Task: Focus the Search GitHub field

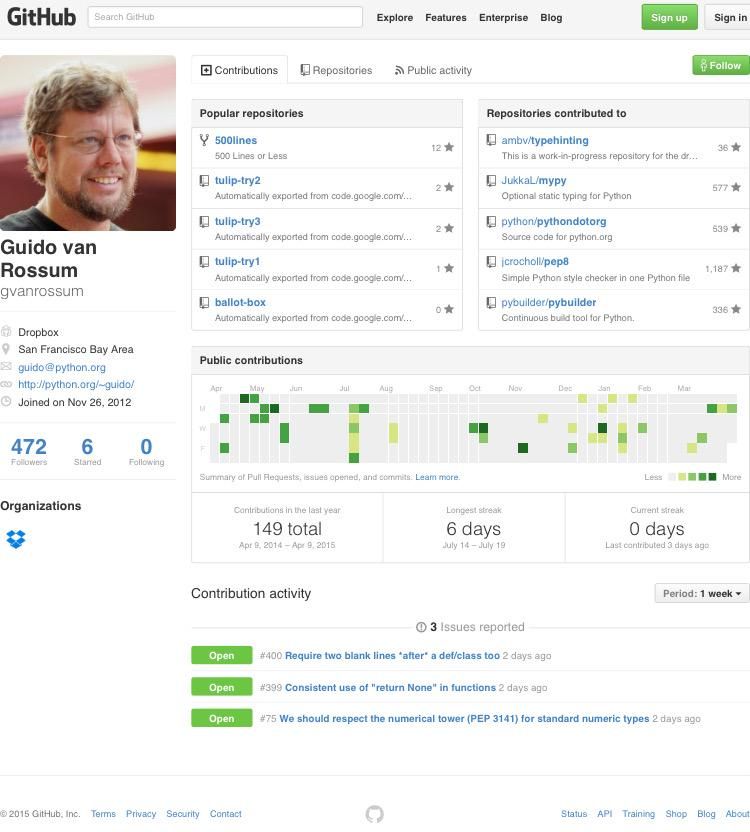Action: (x=225, y=17)
